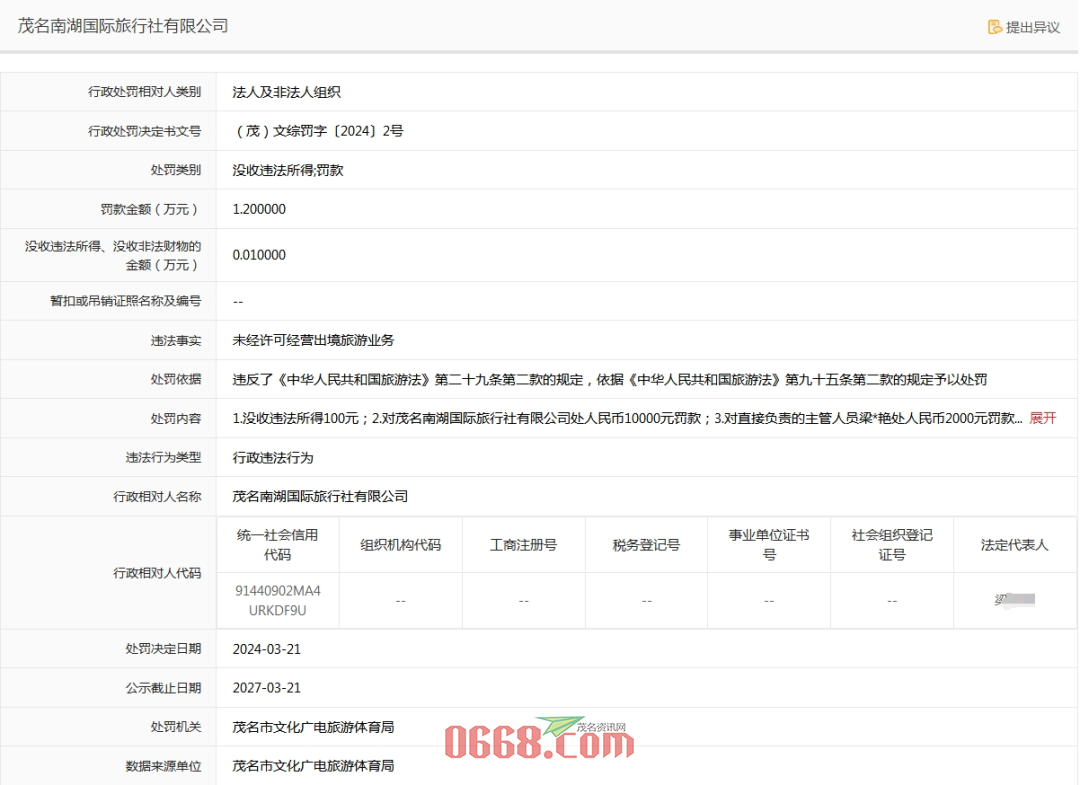Click the penalty decision date 2024-03-21
The width and height of the screenshot is (1080, 785).
[x=266, y=649]
